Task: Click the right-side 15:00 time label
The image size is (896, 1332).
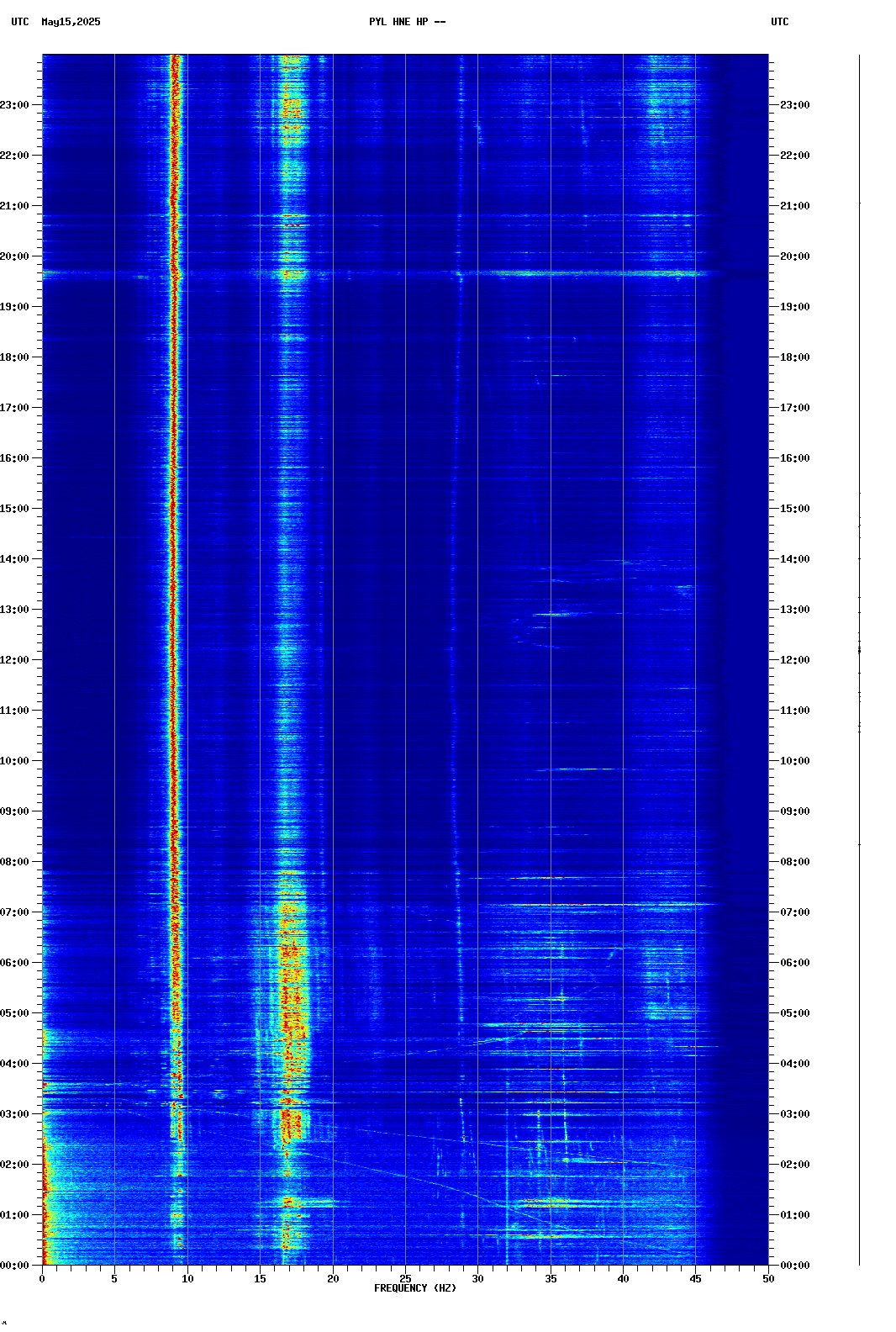Action: coord(795,509)
